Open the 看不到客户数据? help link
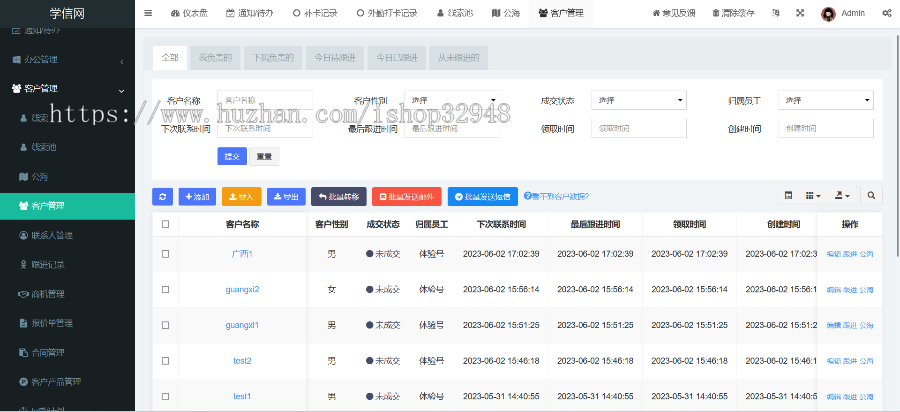 (x=557, y=196)
